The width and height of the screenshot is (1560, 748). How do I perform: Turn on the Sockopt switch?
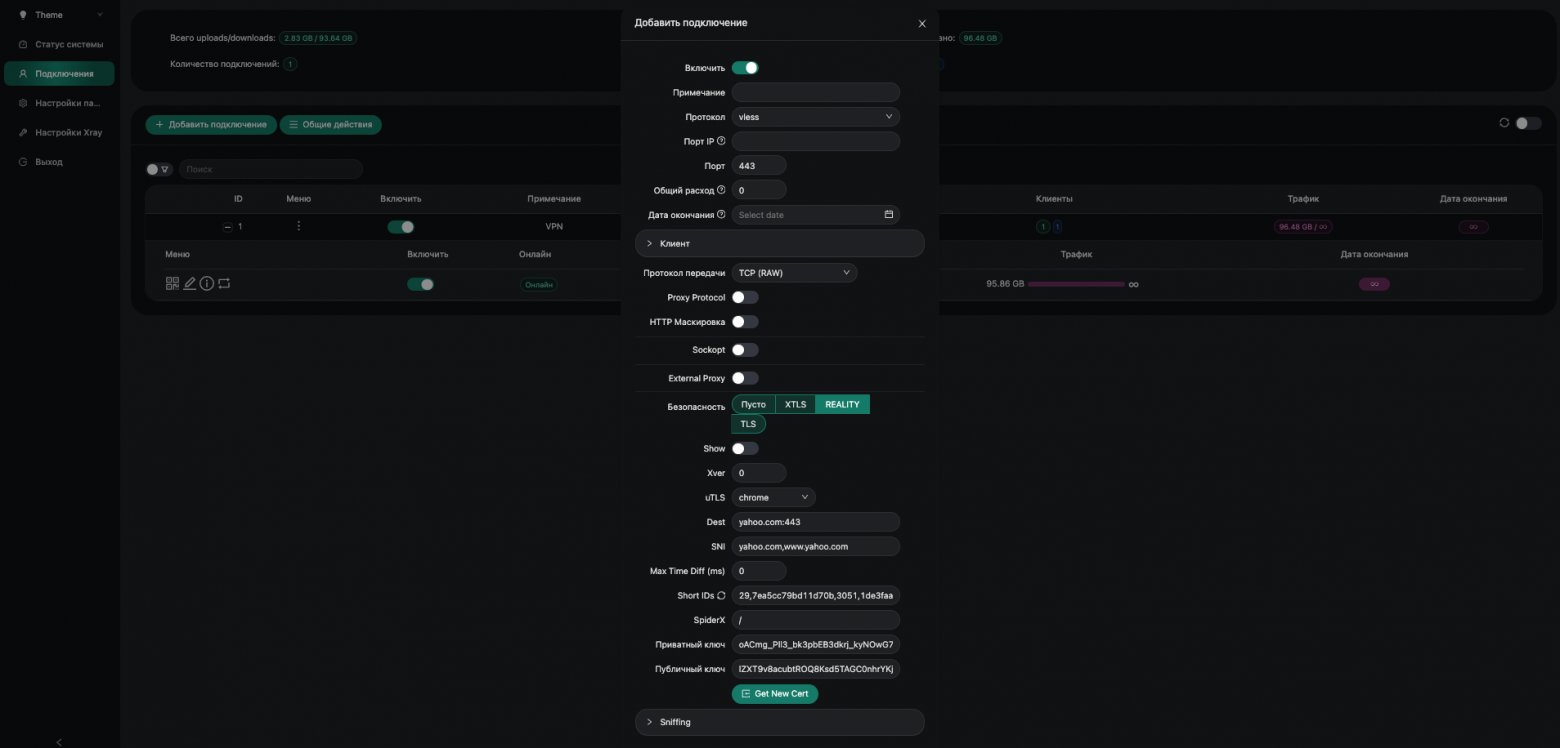(745, 350)
